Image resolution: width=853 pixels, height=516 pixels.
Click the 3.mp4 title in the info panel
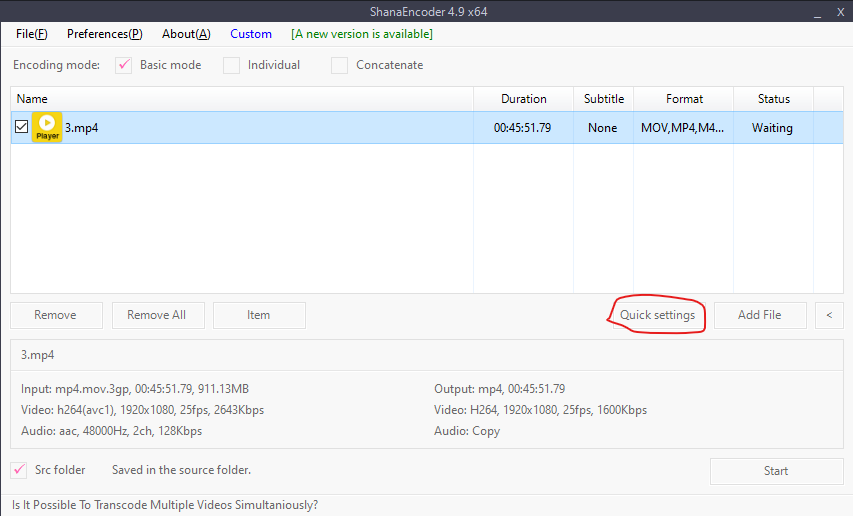[38, 355]
